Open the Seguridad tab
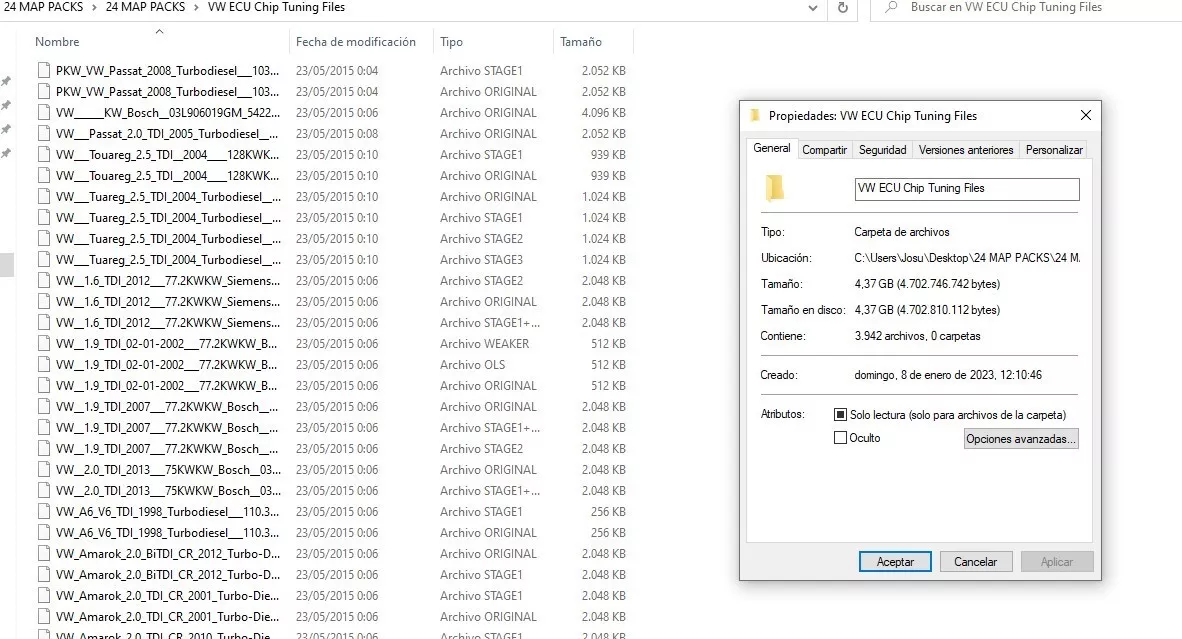The image size is (1182, 639). pos(883,150)
